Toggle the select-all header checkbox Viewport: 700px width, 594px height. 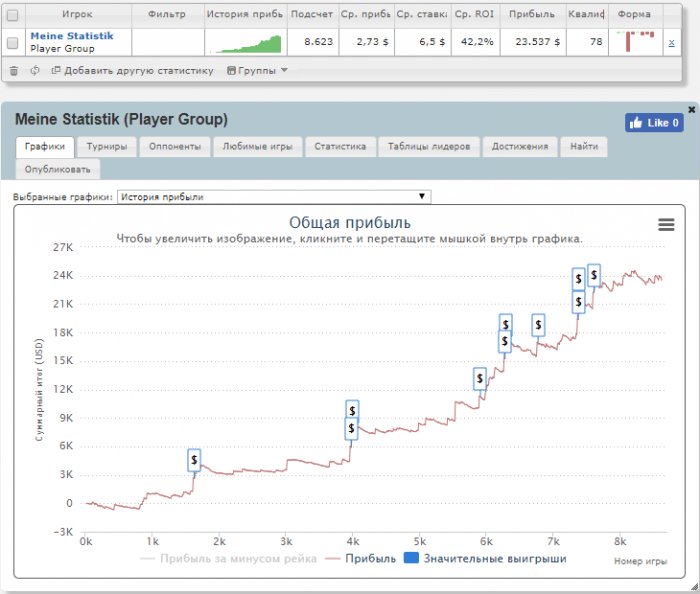(x=12, y=15)
